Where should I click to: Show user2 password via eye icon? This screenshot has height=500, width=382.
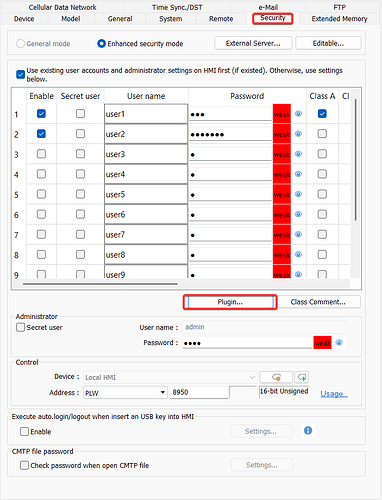[298, 134]
